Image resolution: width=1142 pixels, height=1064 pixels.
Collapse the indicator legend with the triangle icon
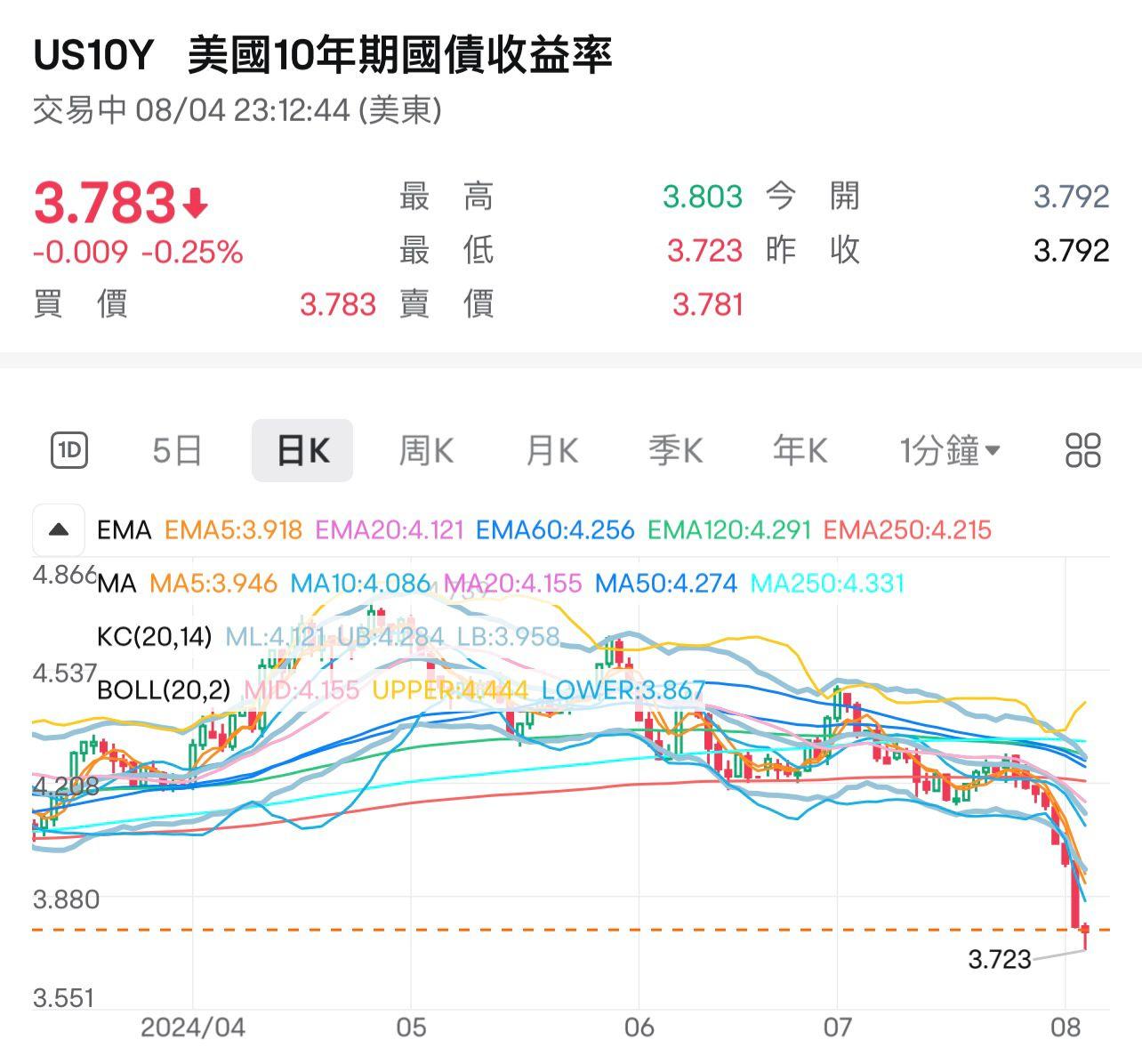tap(57, 530)
